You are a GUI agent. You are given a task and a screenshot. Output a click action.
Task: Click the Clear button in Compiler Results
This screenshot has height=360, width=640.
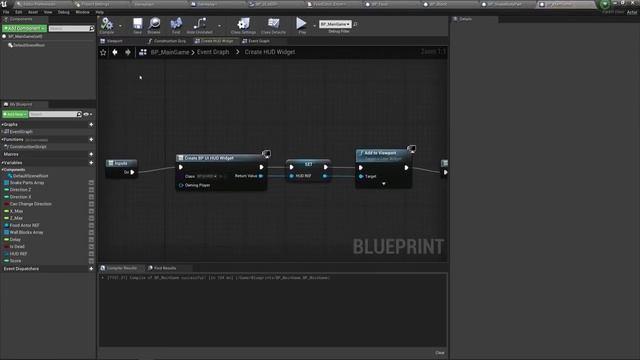coord(440,353)
